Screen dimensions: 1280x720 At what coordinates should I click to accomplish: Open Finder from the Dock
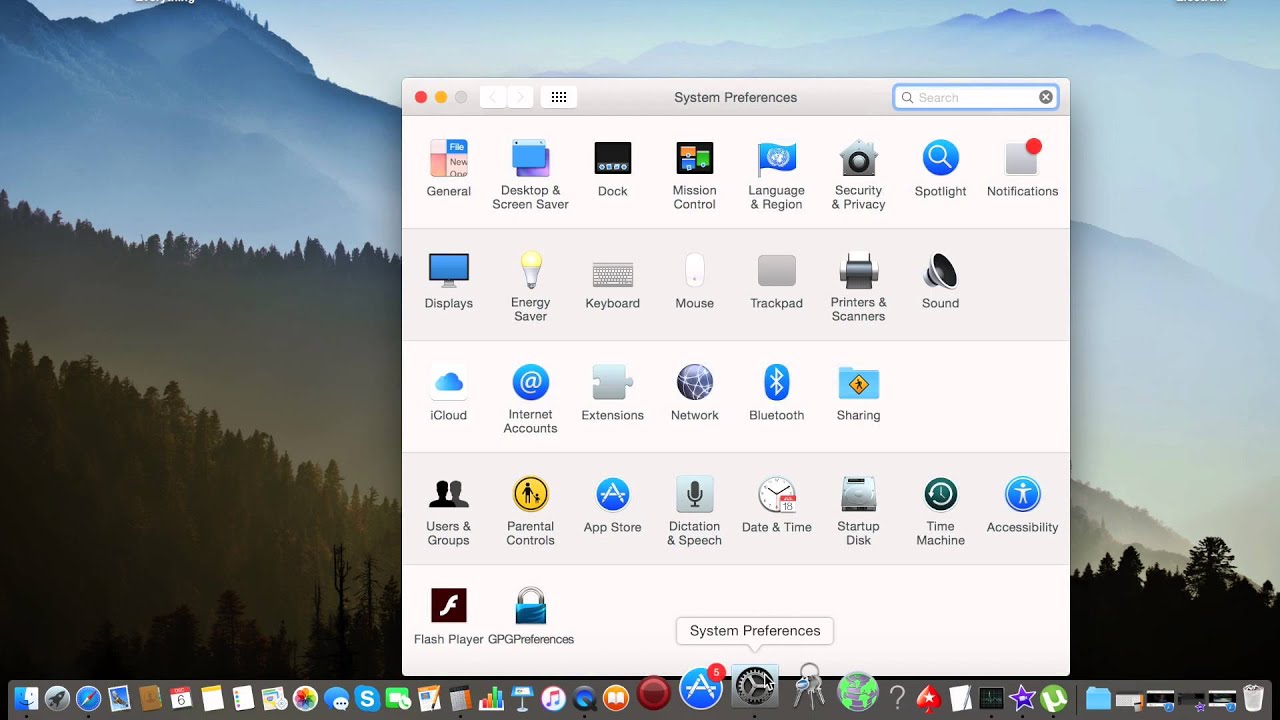pyautogui.click(x=26, y=699)
